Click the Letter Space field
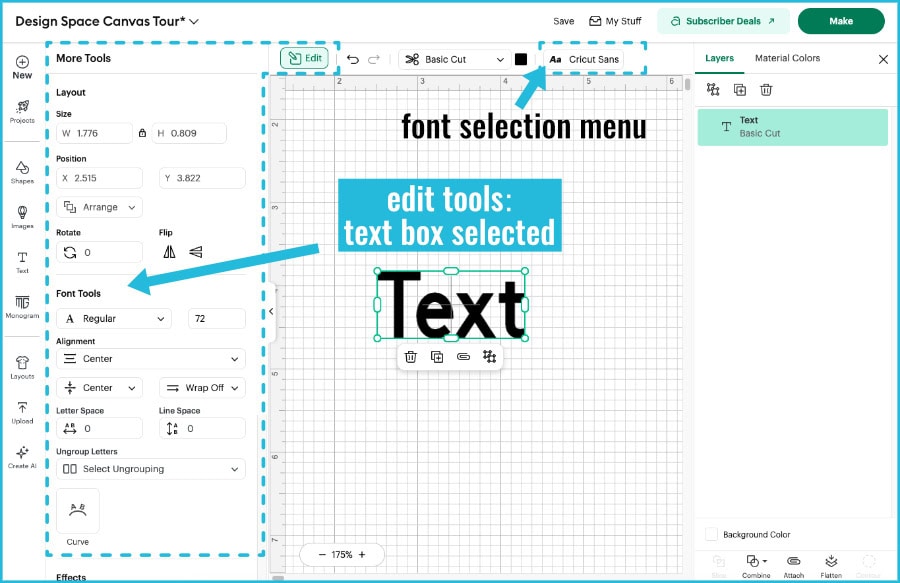Image resolution: width=900 pixels, height=583 pixels. (99, 428)
